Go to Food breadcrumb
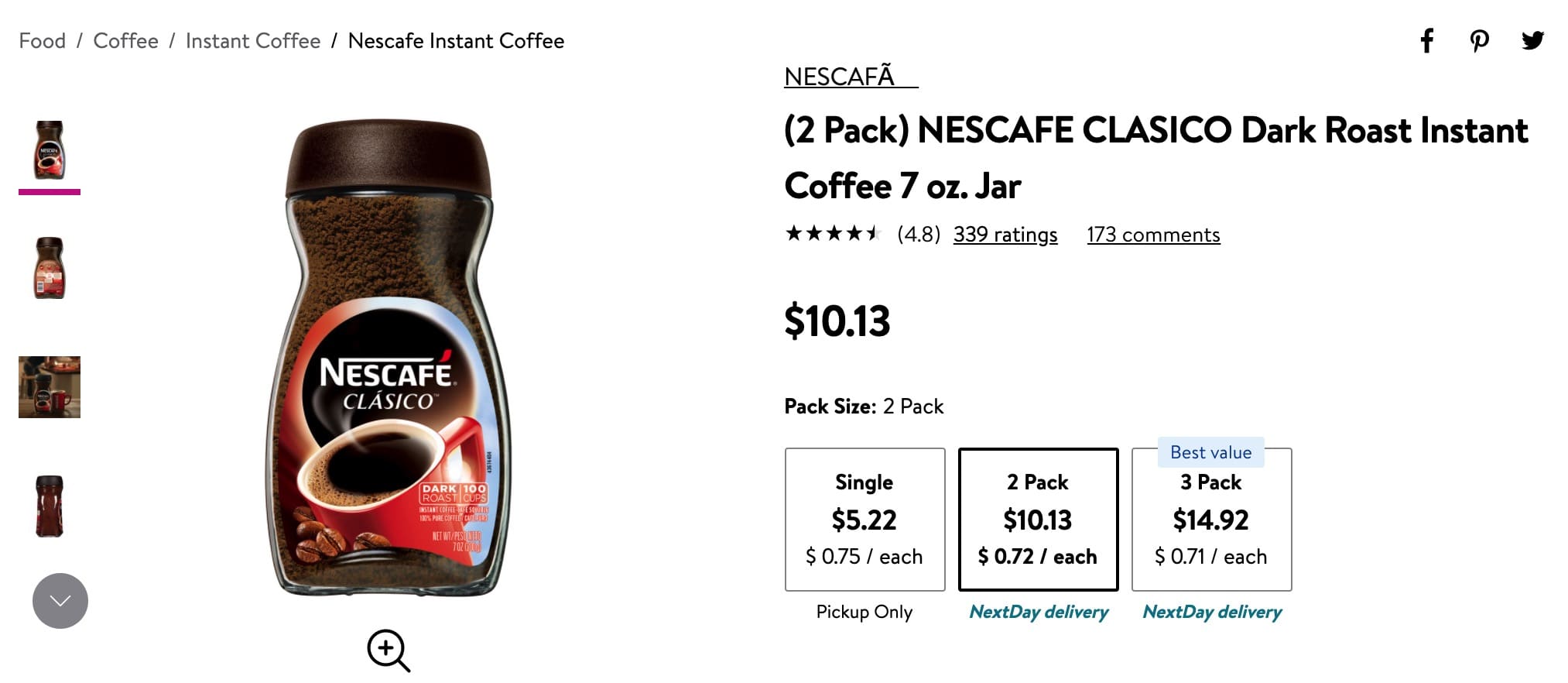This screenshot has height=683, width=1568. click(43, 41)
